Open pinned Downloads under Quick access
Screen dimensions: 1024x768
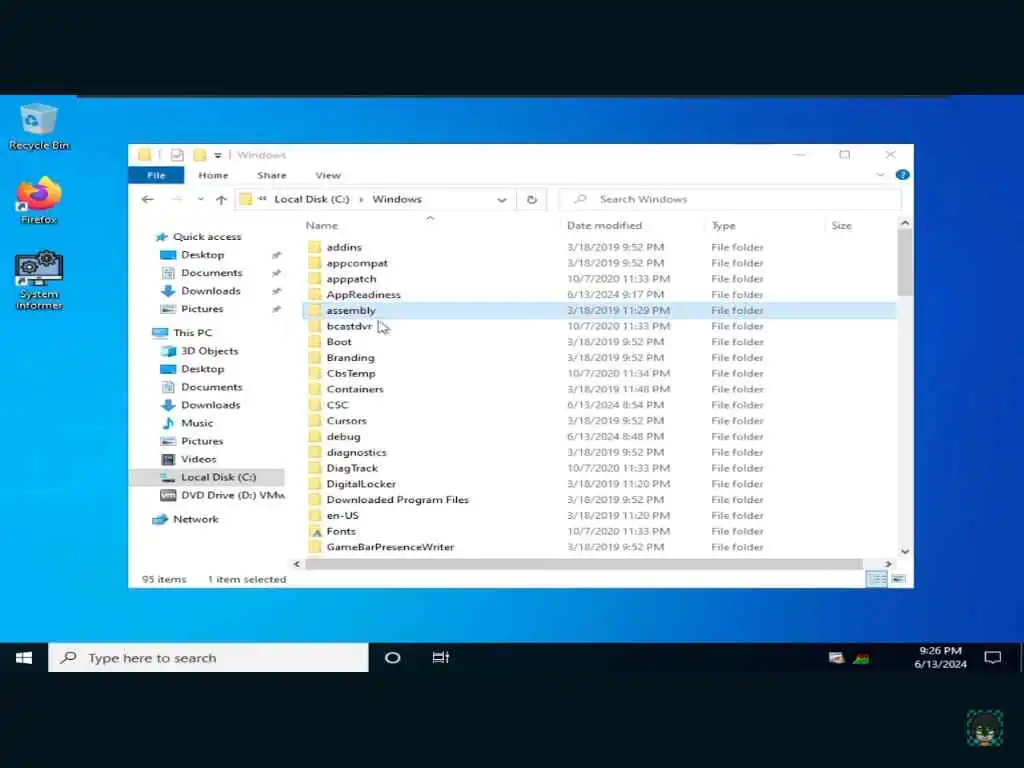pyautogui.click(x=210, y=291)
